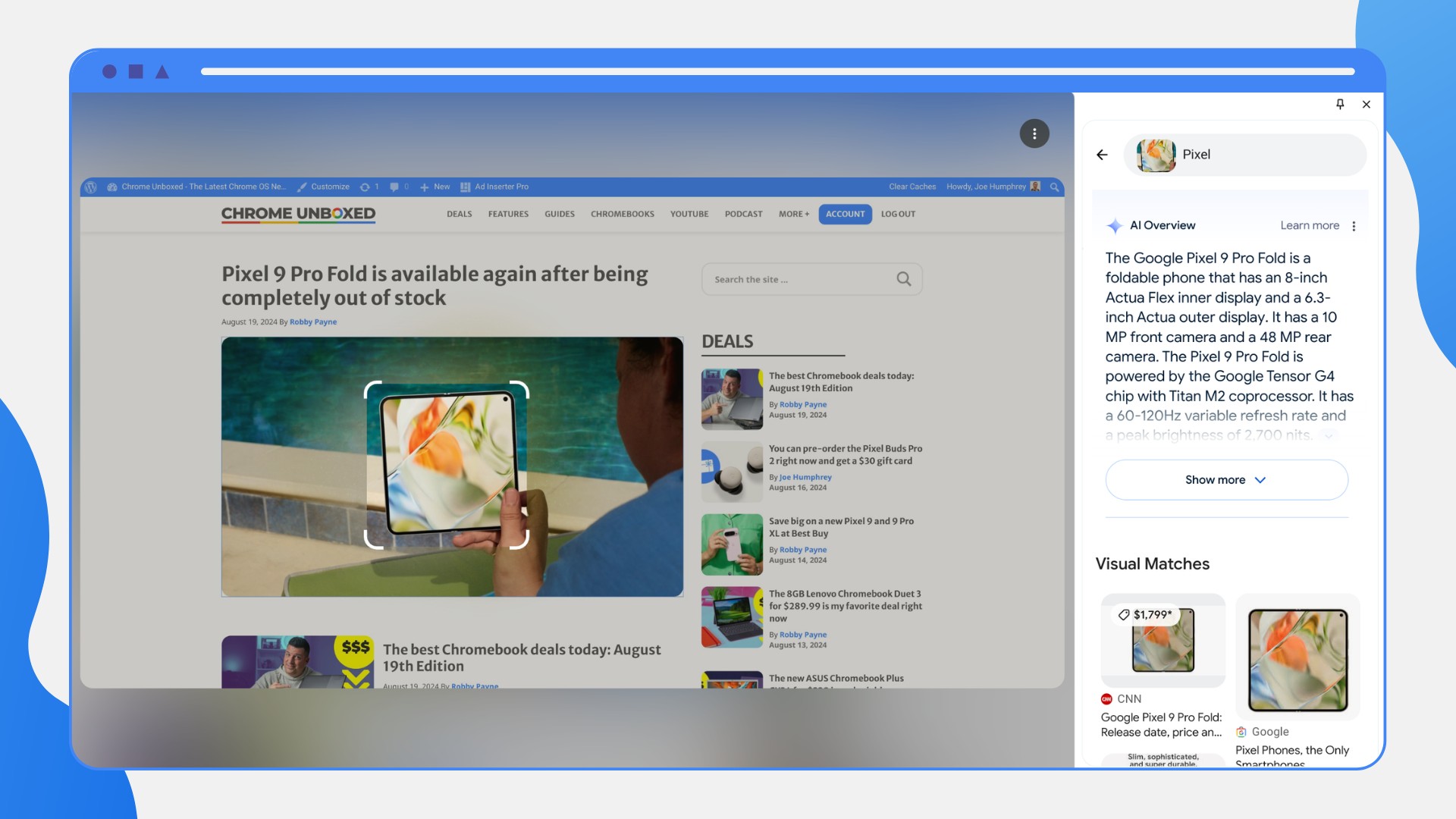Click the WordPress logo in admin bar

click(91, 187)
